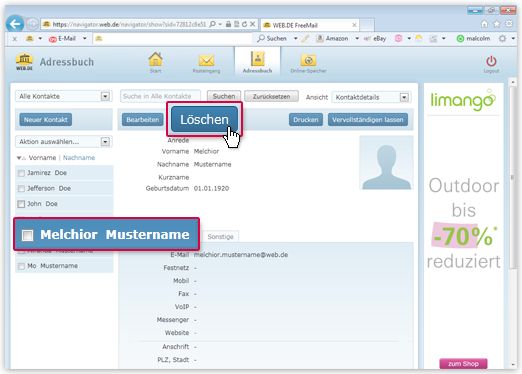522x374 pixels.
Task: Open the Kontaktdetails Ansicht dropdown
Action: [371, 97]
